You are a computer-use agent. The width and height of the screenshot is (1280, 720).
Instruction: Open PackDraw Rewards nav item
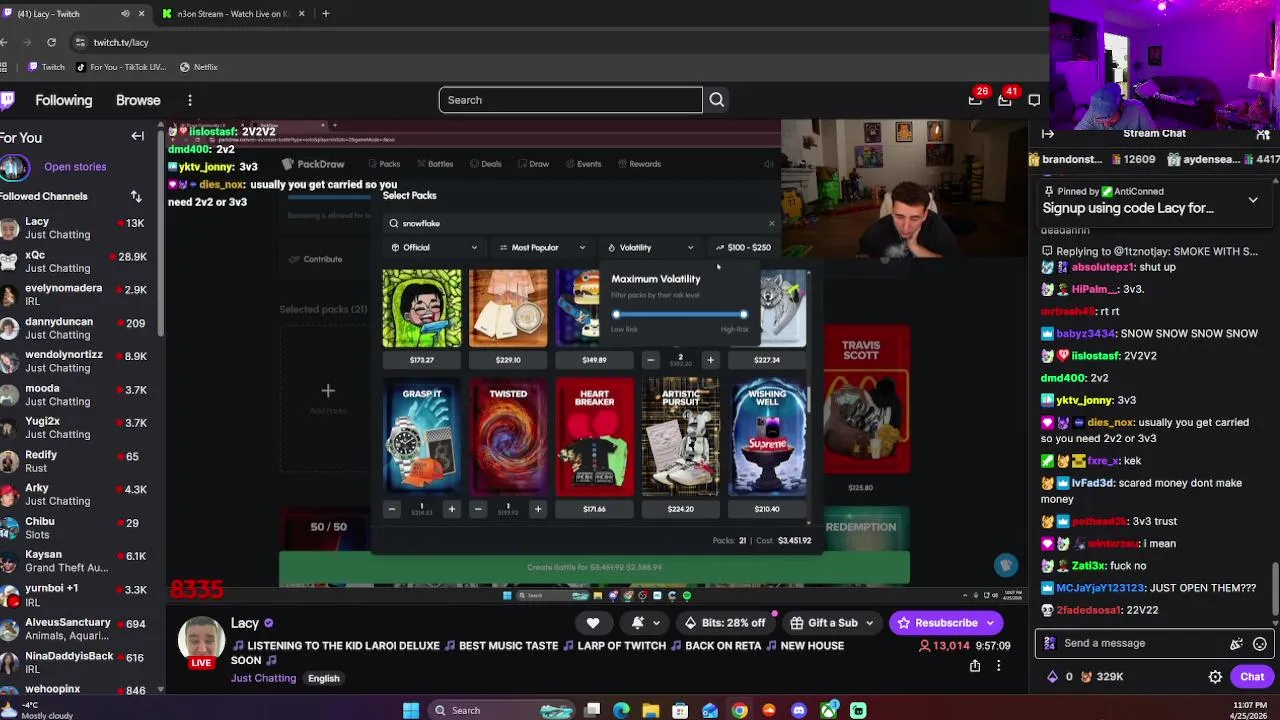639,164
